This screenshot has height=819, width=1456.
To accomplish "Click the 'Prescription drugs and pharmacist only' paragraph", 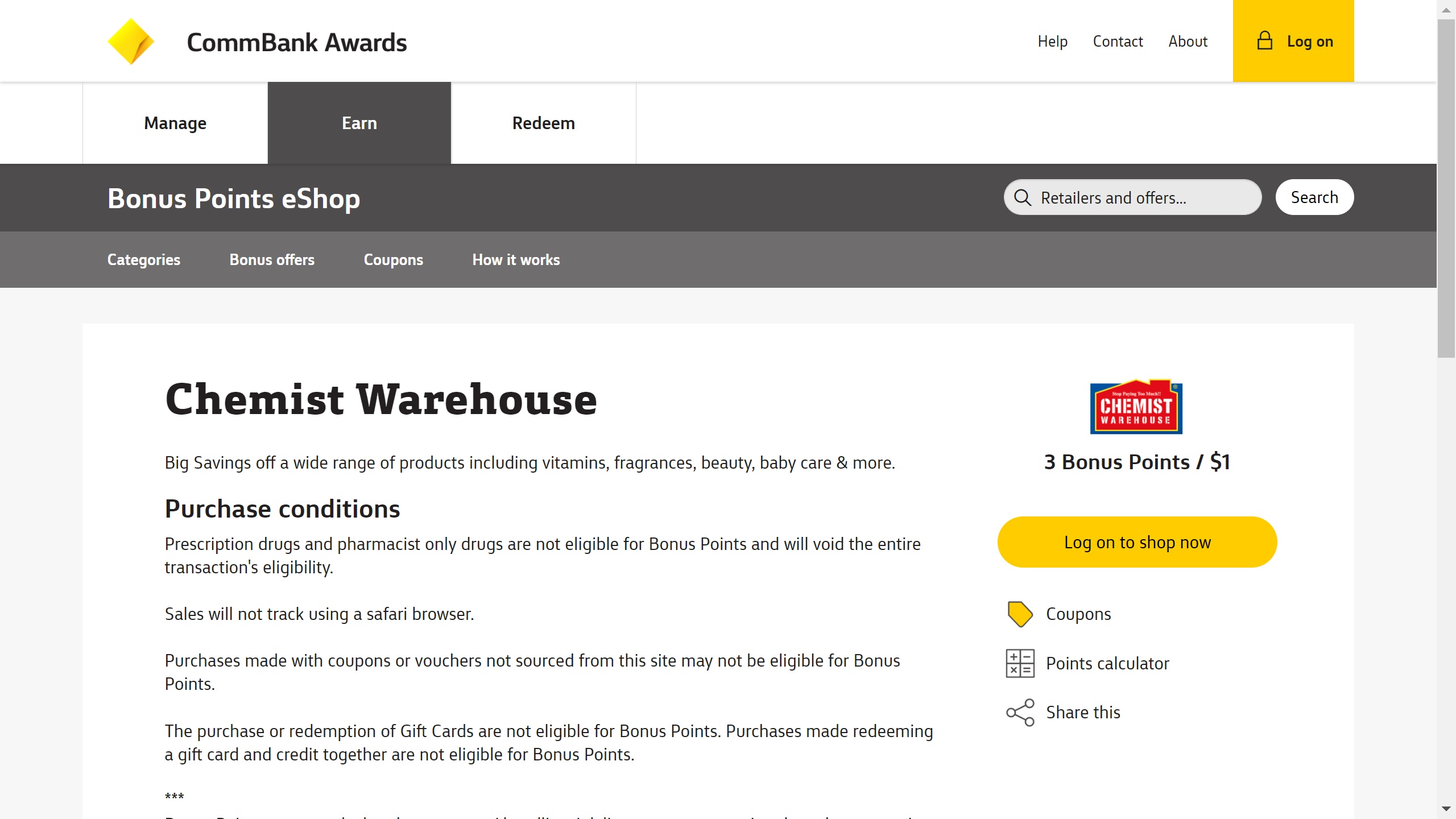I will 543,556.
